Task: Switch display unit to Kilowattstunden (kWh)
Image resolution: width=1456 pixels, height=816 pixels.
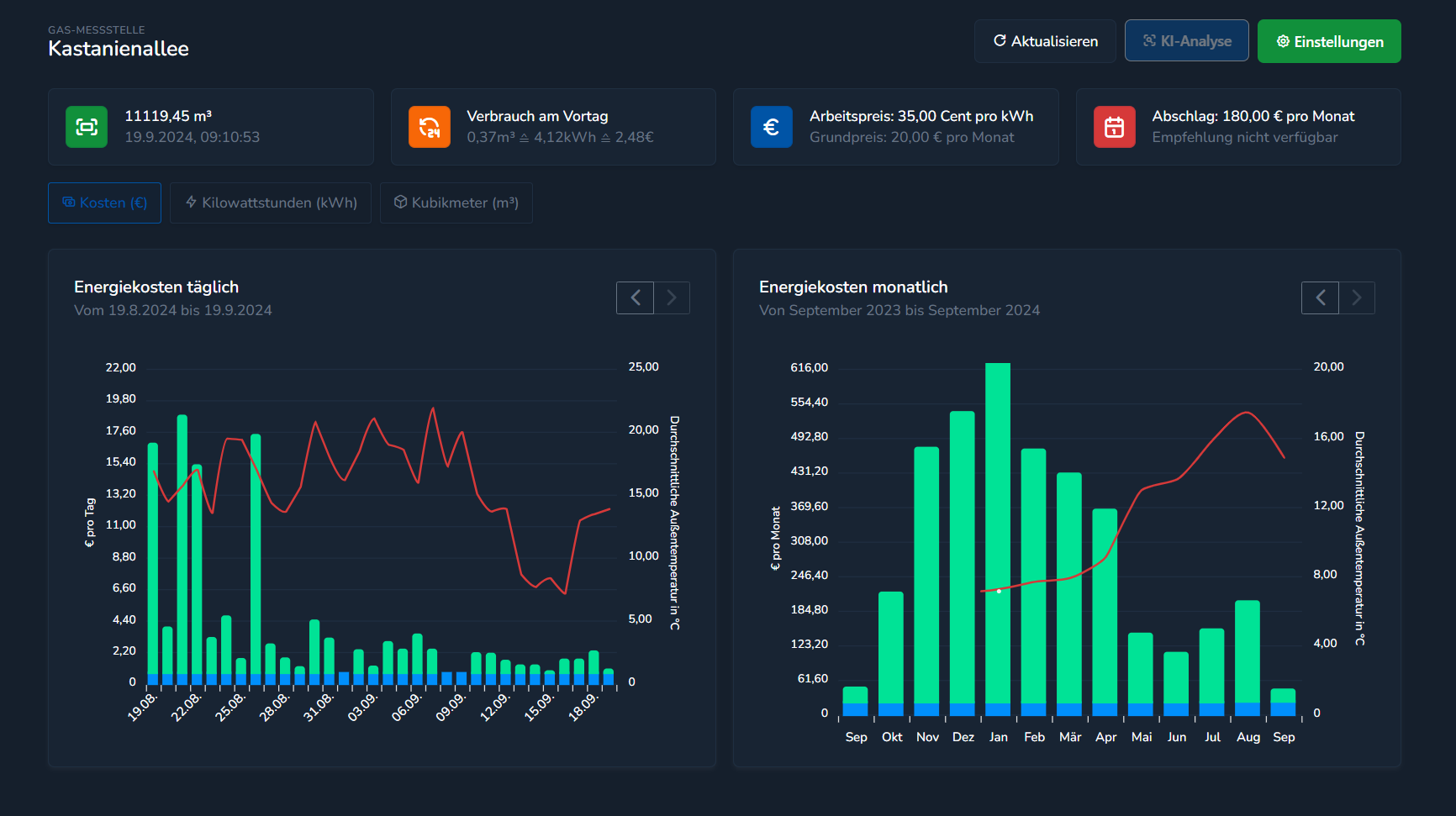Action: 271,203
